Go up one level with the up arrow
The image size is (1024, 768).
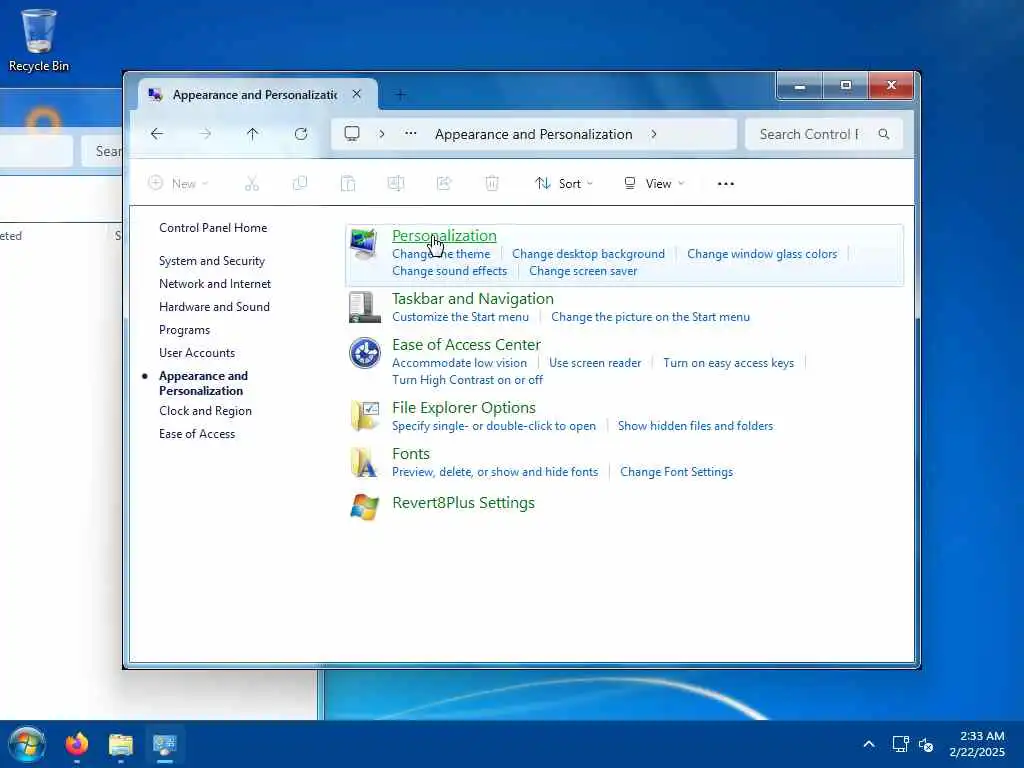(253, 134)
